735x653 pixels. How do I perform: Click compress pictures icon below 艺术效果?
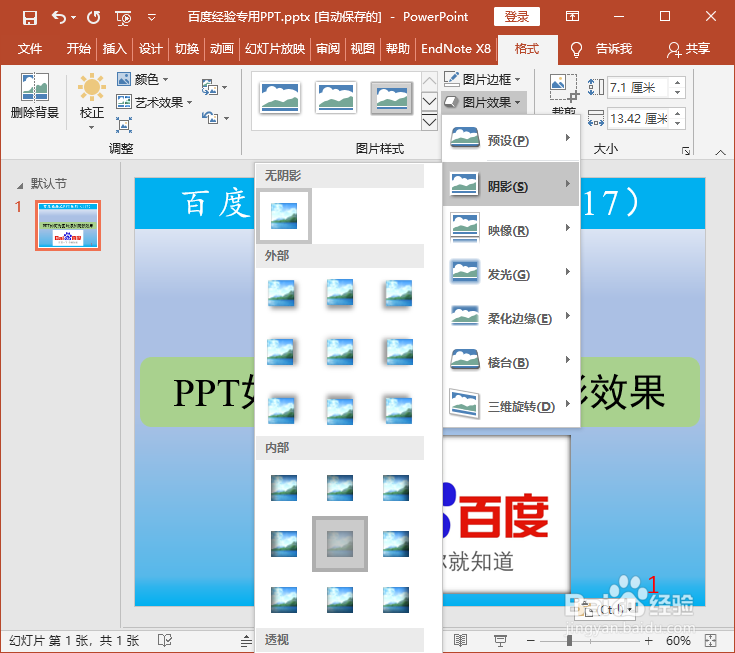(x=124, y=125)
